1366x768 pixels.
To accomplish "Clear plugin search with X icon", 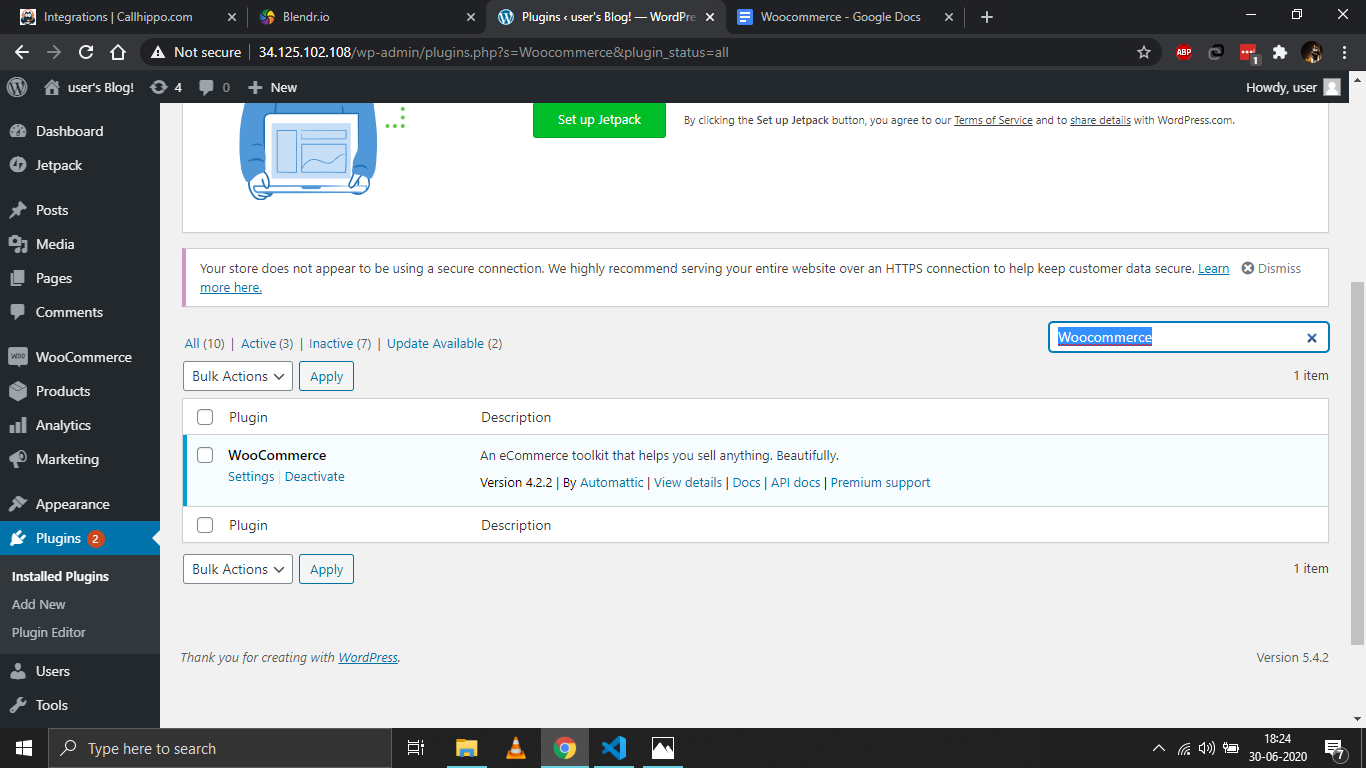I will (1312, 338).
